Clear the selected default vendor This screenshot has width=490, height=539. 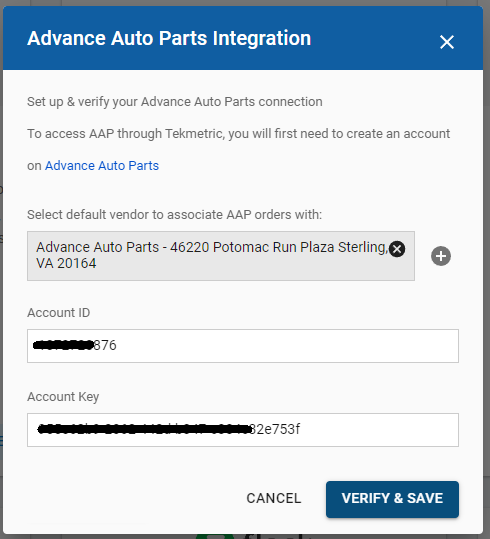[397, 249]
